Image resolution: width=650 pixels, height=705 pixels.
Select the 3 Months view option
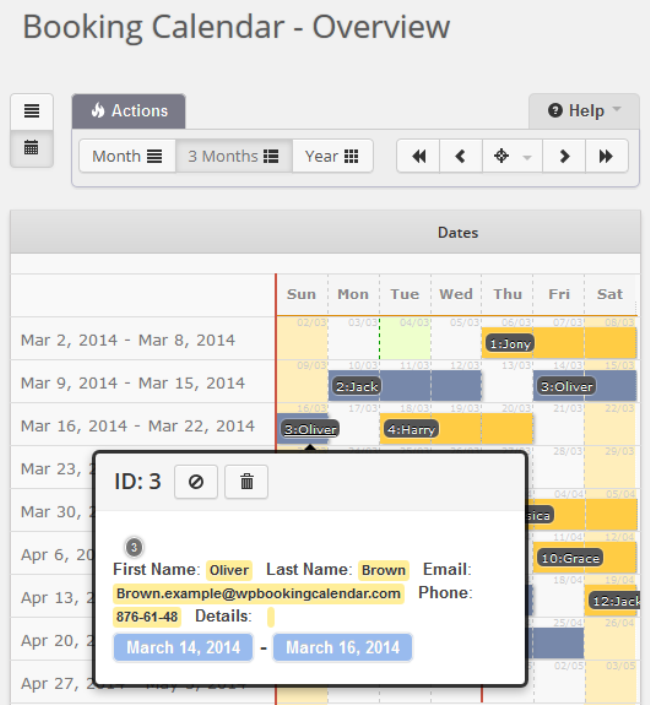click(234, 156)
